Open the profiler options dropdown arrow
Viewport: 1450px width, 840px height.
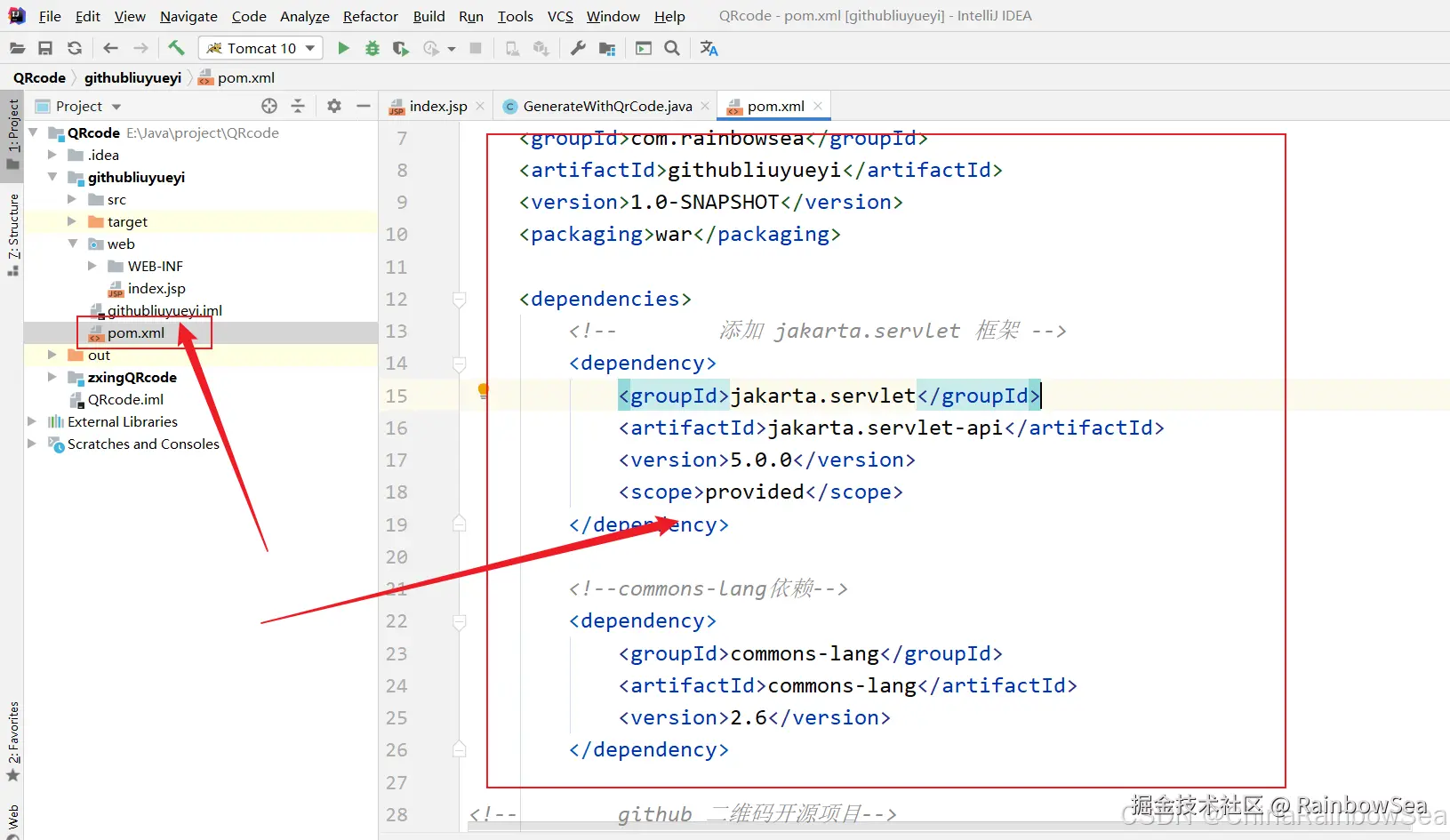pyautogui.click(x=452, y=49)
